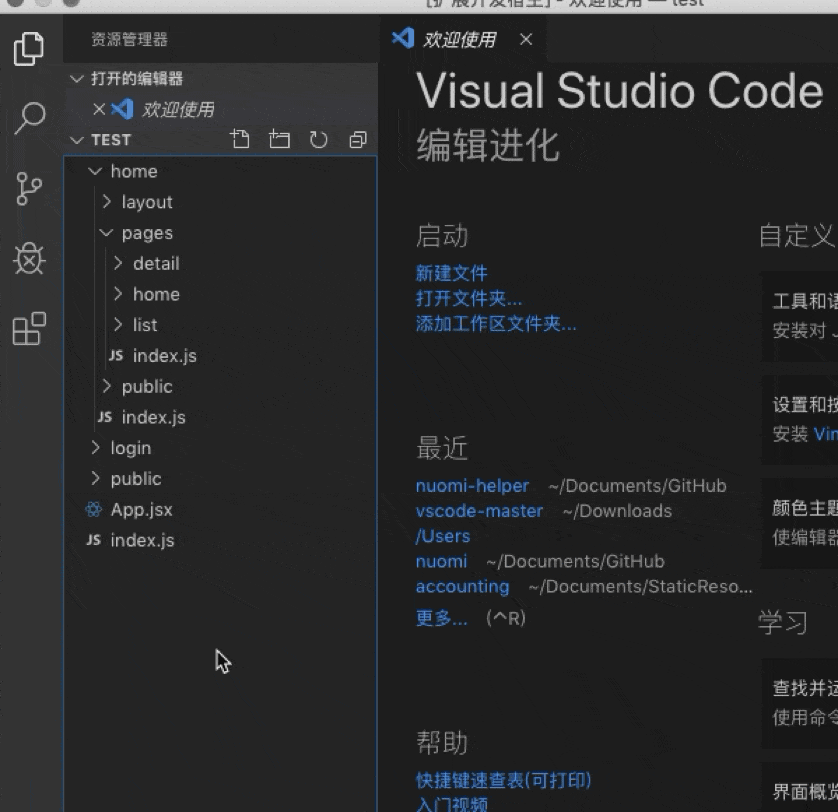Click the 资源管理器 panel title
Image resolution: width=838 pixels, height=812 pixels.
point(129,39)
